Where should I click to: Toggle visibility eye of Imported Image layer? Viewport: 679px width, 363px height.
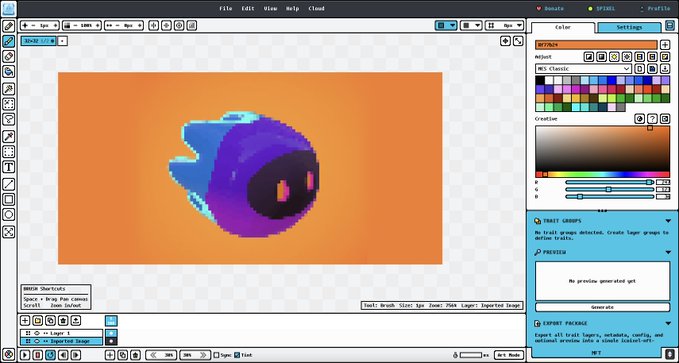click(37, 341)
